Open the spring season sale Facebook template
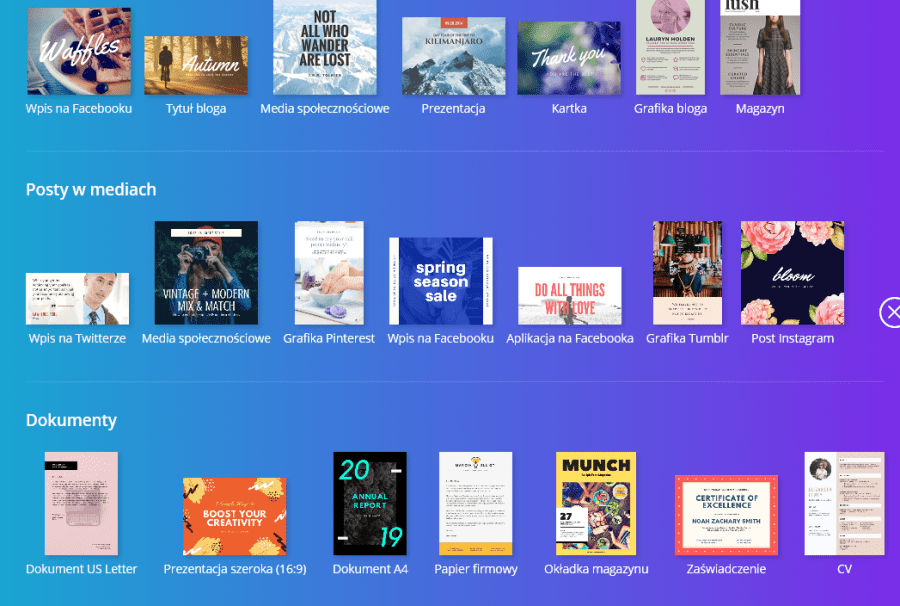The height and width of the screenshot is (606, 900). [x=440, y=281]
